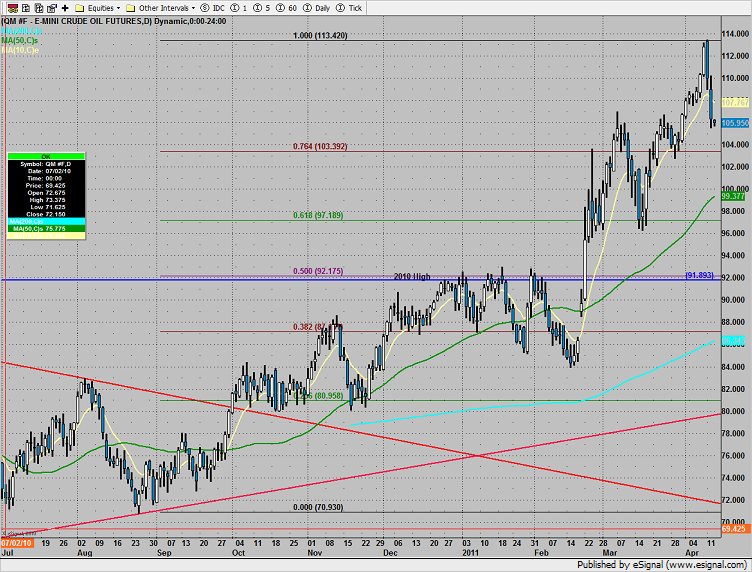This screenshot has width=752, height=572.
Task: Click the 0.500 (92.175) Fibonacci label
Action: 318,271
